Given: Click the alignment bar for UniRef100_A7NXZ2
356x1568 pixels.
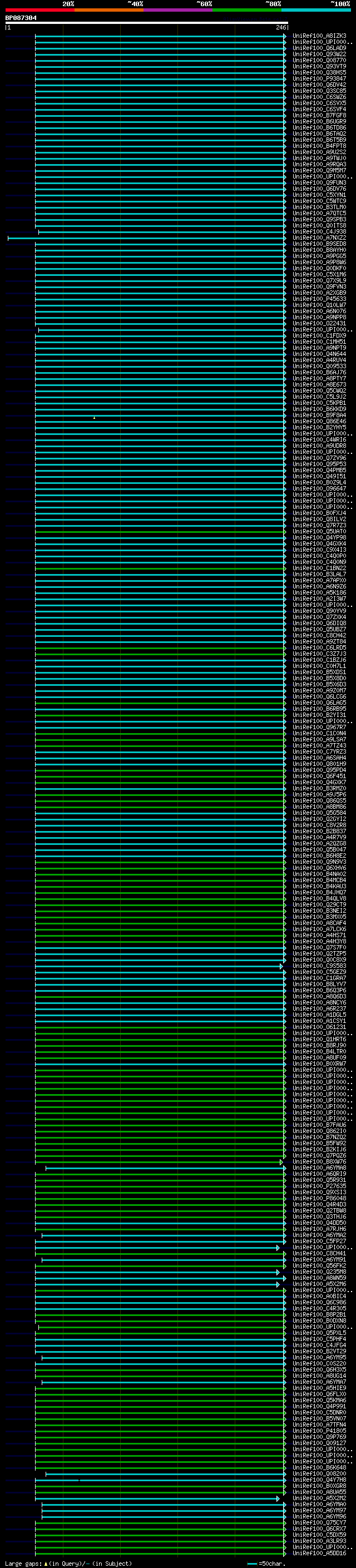Looking at the screenshot, I should pyautogui.click(x=146, y=238).
